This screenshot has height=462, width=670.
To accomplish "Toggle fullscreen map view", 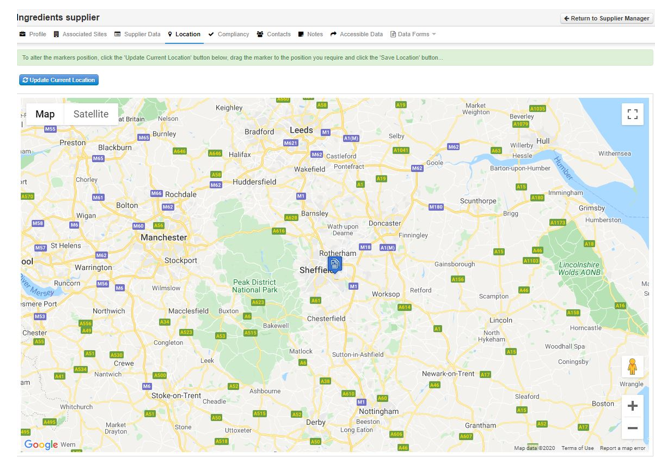I will [x=632, y=114].
